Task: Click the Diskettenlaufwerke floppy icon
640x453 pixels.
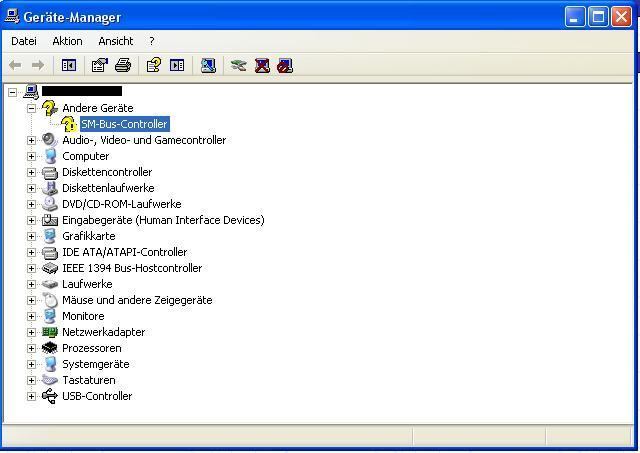Action: point(50,188)
